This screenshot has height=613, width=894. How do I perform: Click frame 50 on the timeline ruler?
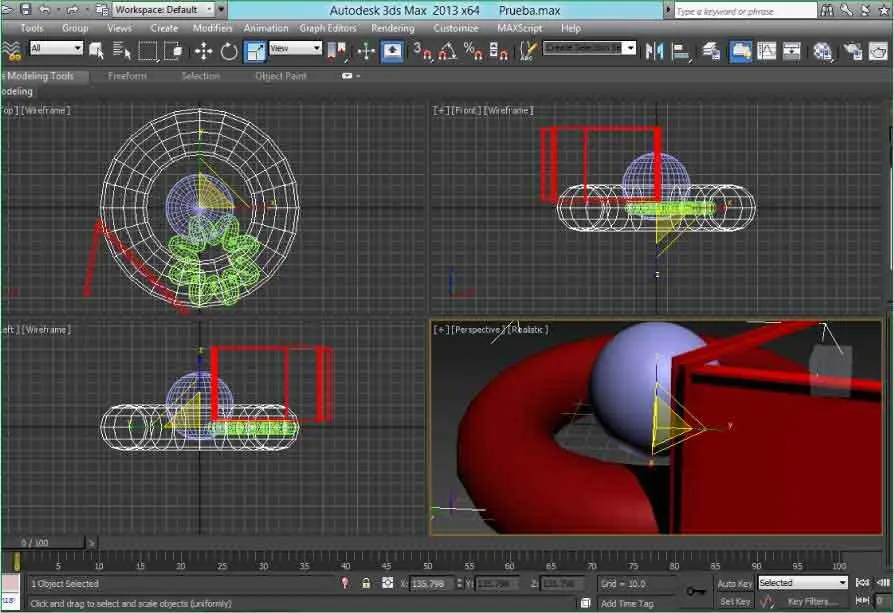tap(428, 566)
